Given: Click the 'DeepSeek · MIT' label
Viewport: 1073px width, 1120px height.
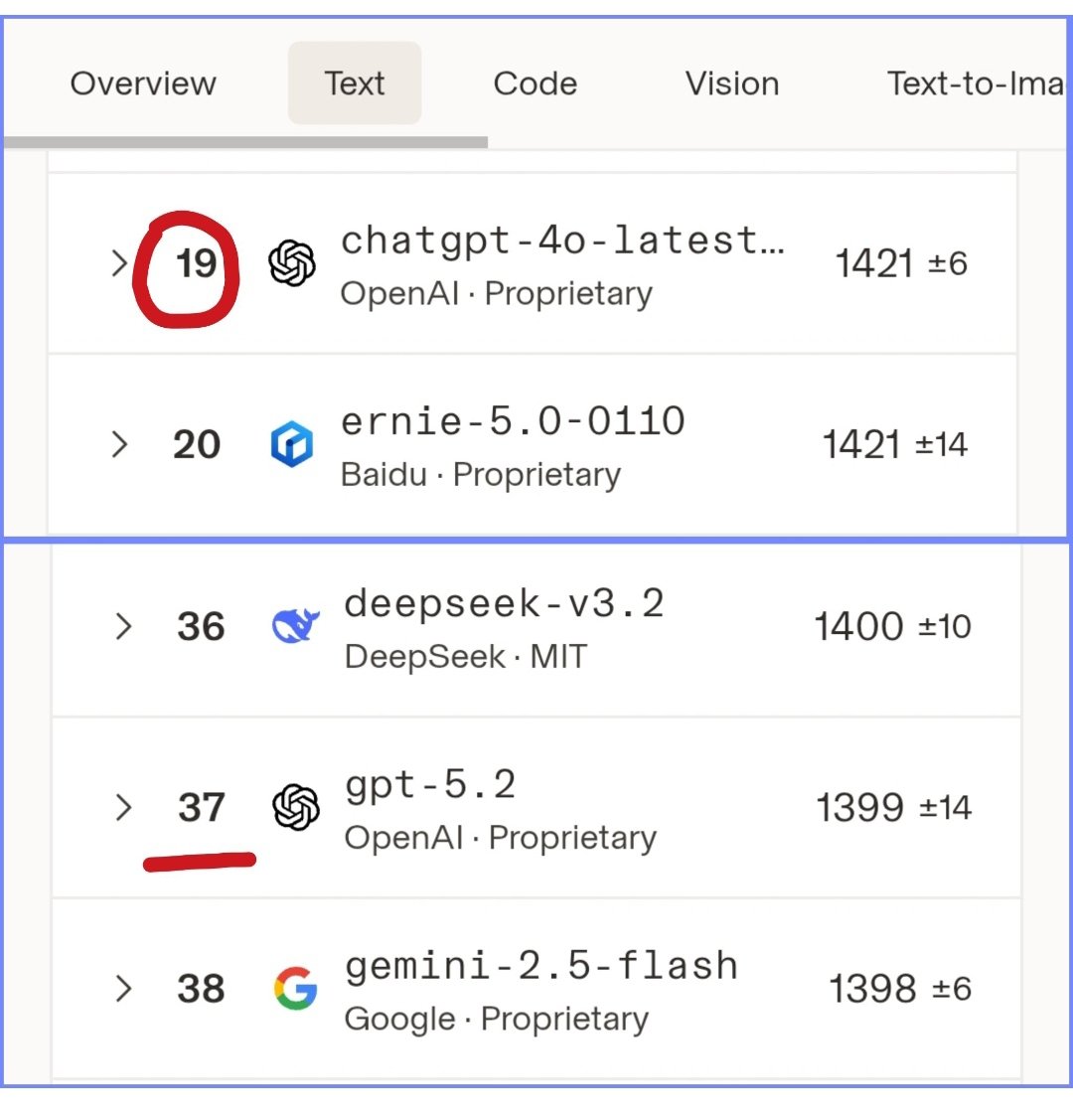Looking at the screenshot, I should click(x=466, y=656).
